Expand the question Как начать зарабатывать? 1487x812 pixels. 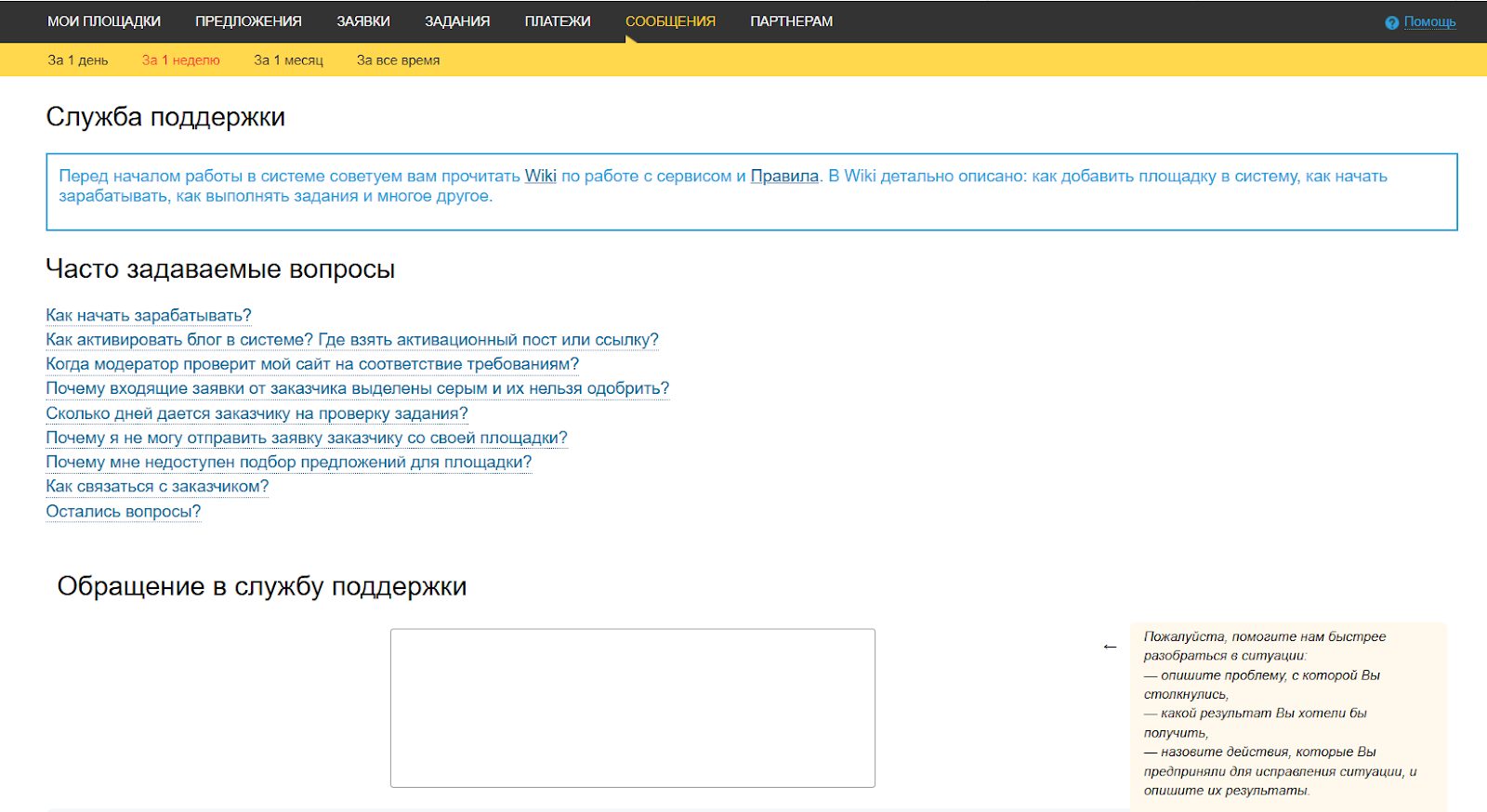(149, 316)
